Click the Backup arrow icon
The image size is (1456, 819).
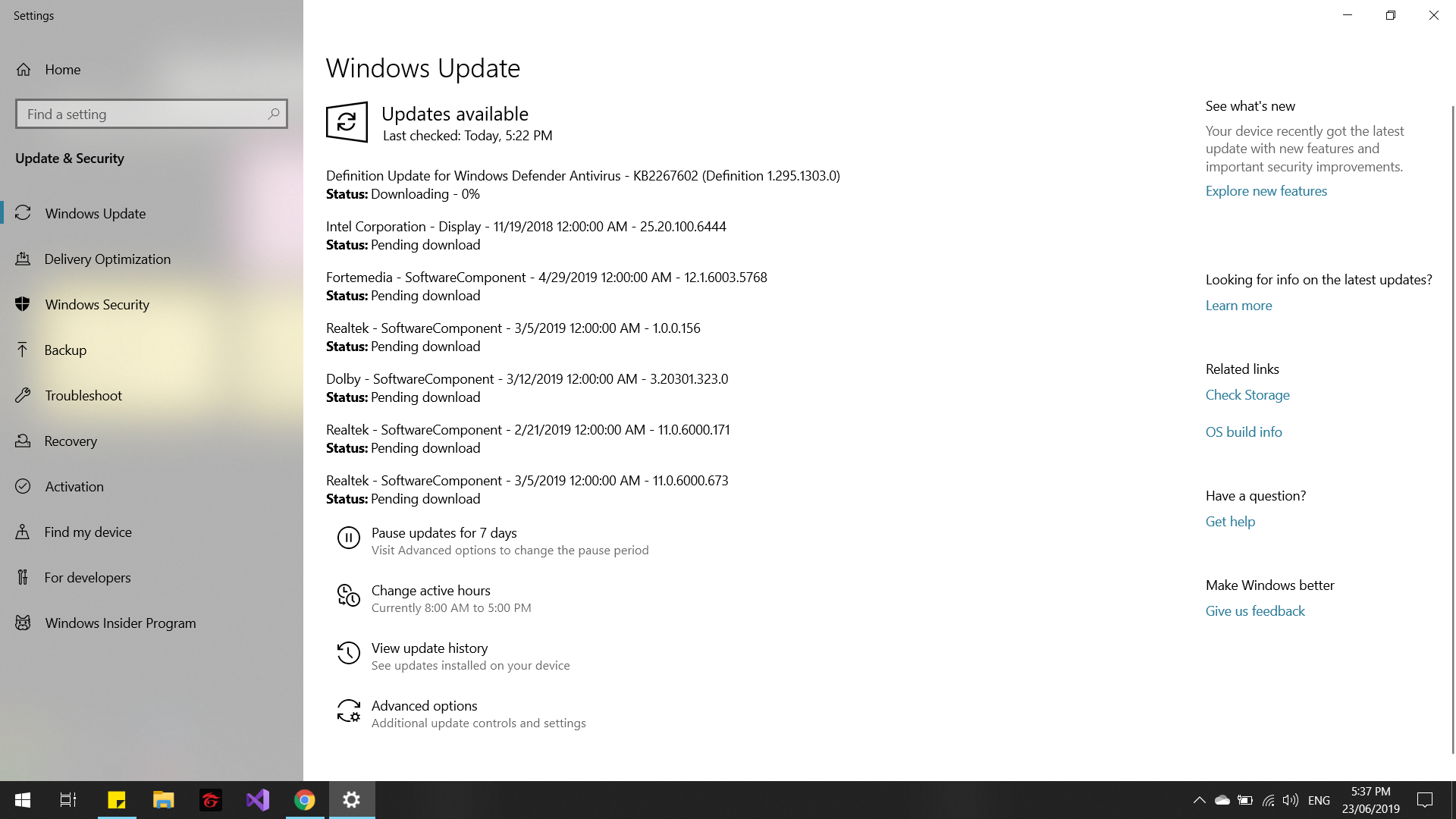point(23,350)
